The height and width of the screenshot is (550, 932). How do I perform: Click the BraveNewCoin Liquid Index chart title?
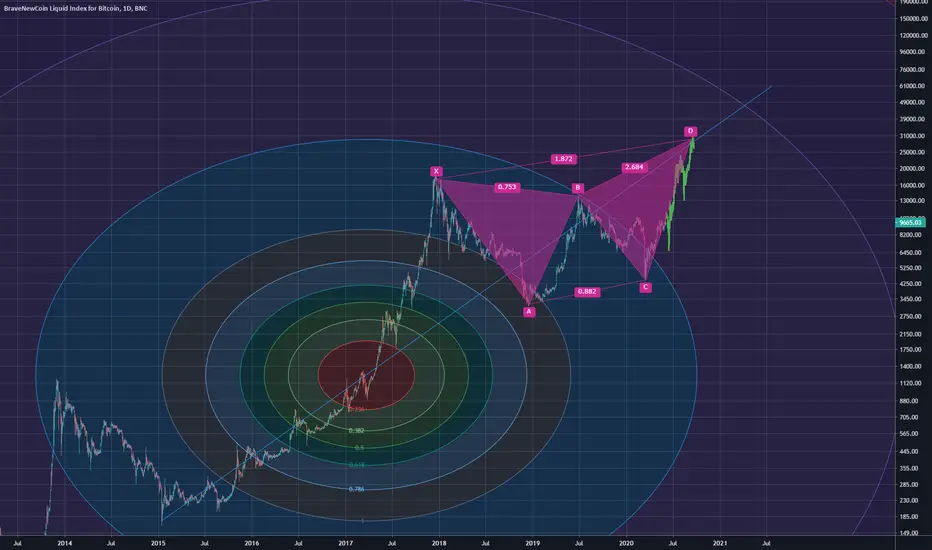tap(75, 8)
